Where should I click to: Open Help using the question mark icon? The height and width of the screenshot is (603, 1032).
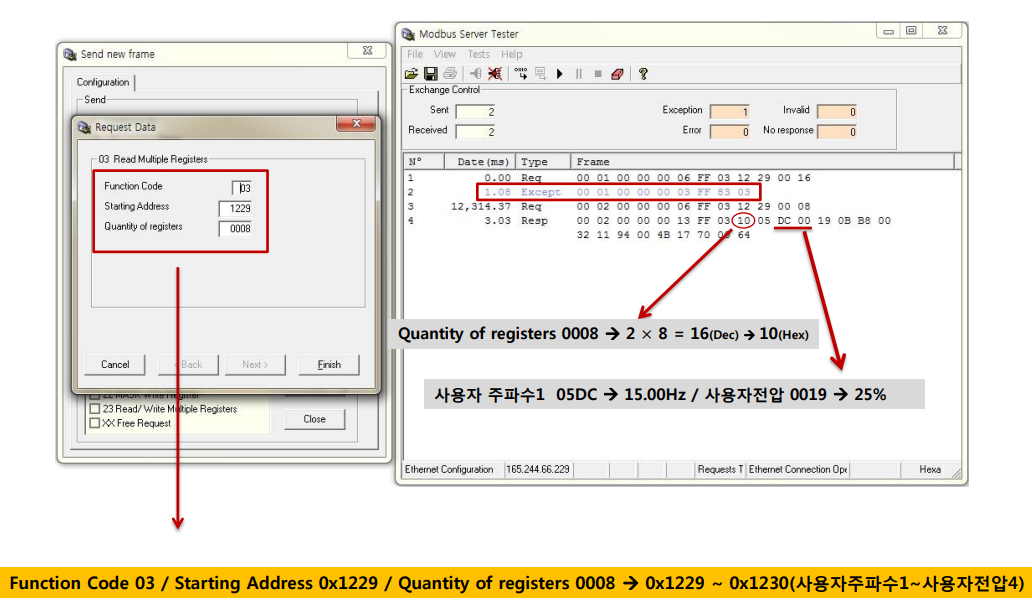(x=641, y=73)
